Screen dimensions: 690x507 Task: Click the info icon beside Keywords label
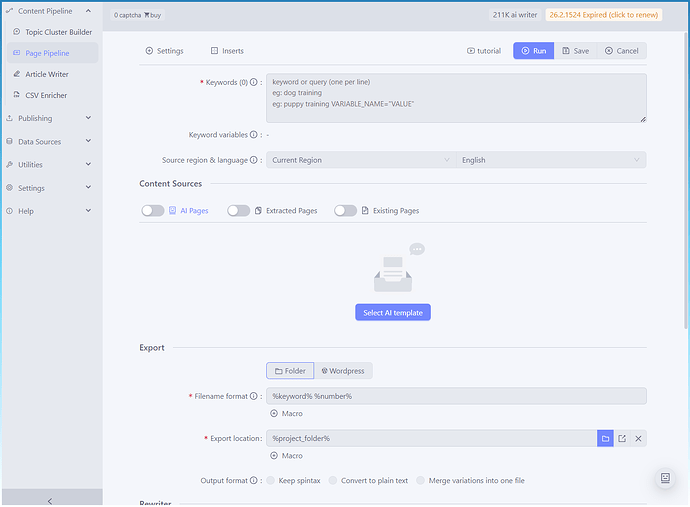click(x=258, y=82)
